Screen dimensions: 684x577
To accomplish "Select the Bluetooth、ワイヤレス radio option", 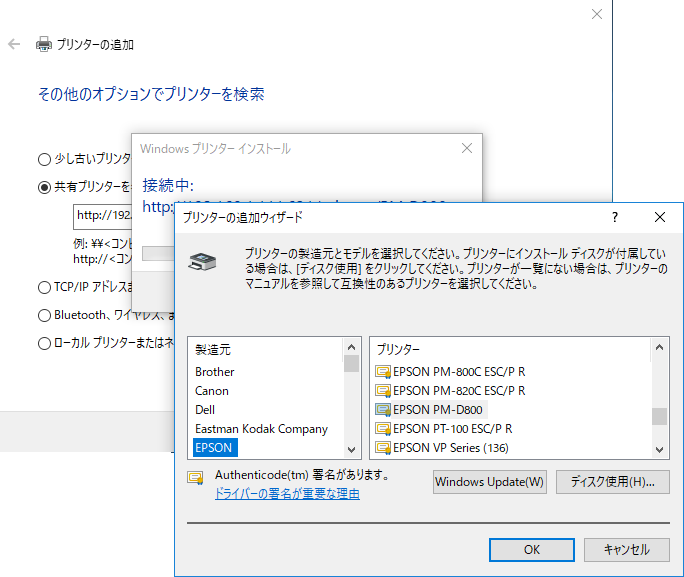I will click(44, 315).
